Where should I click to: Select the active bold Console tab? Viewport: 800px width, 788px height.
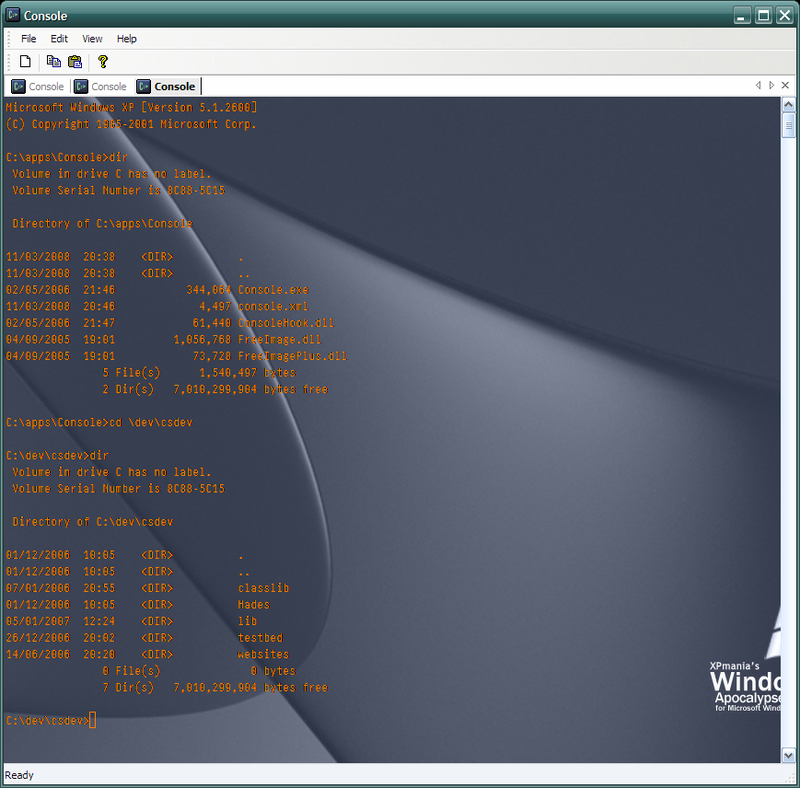[166, 87]
